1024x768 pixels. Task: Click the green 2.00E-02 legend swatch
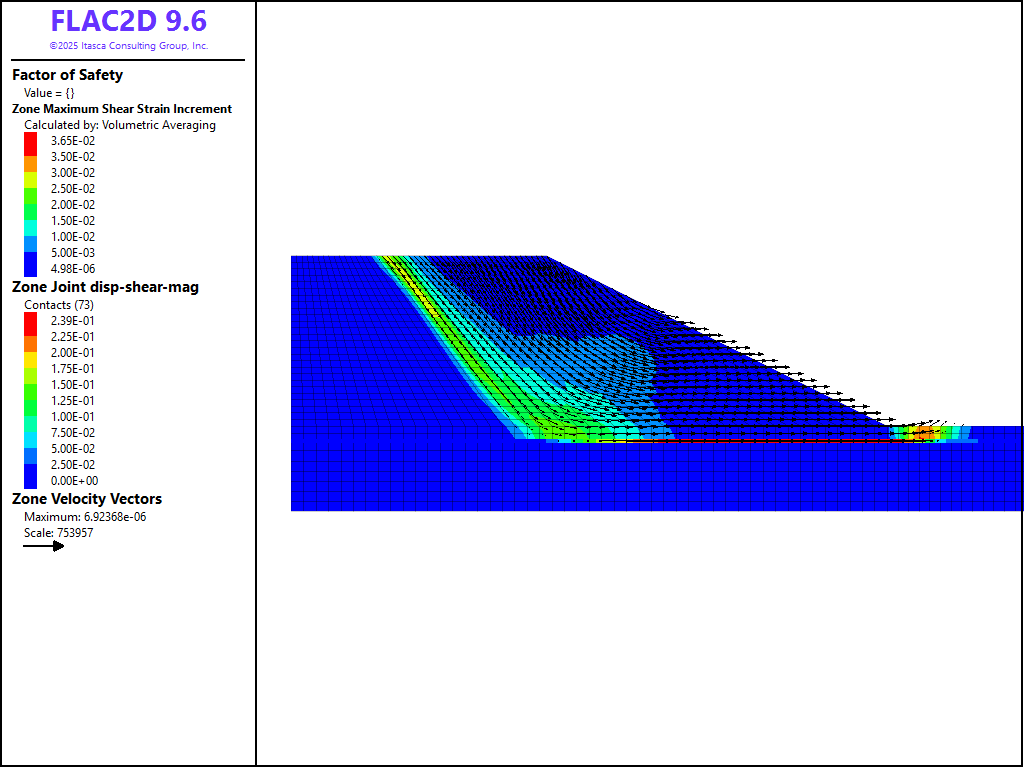[x=30, y=205]
